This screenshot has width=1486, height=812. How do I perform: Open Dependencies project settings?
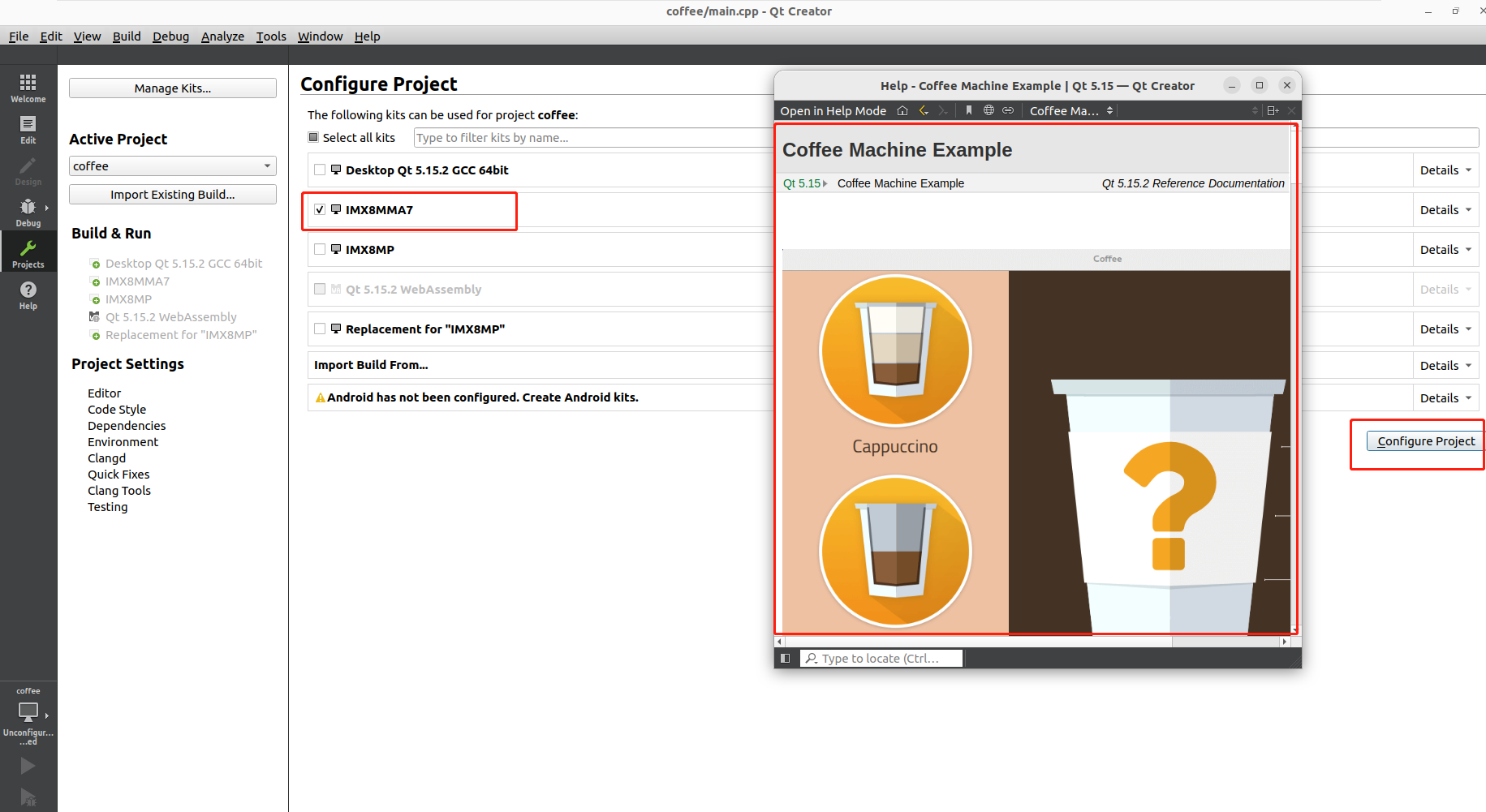(127, 425)
